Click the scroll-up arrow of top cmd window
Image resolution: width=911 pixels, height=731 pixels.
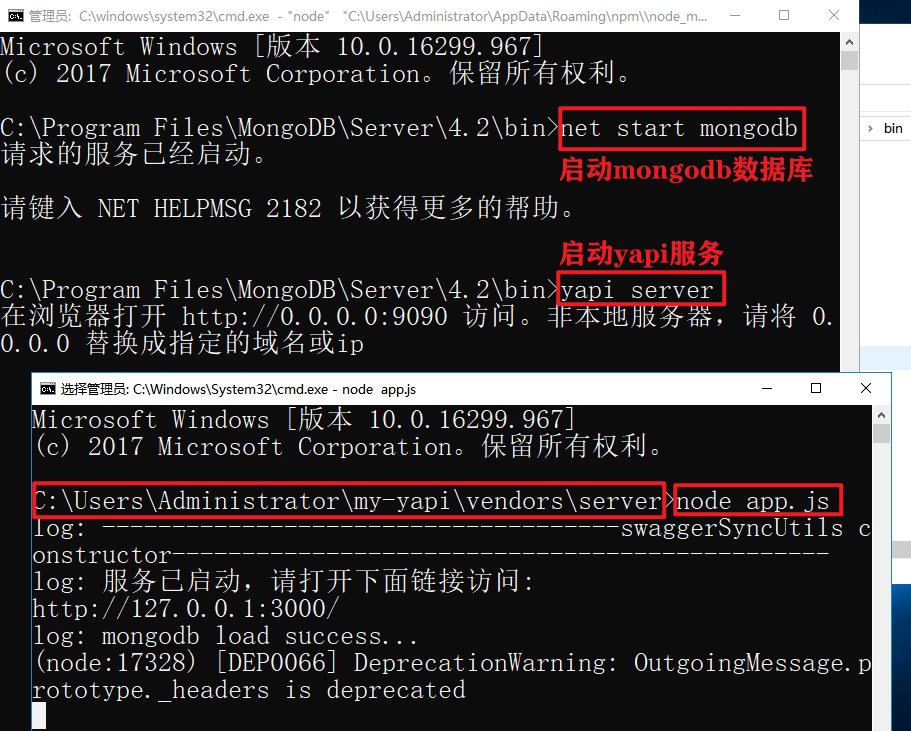click(x=849, y=42)
